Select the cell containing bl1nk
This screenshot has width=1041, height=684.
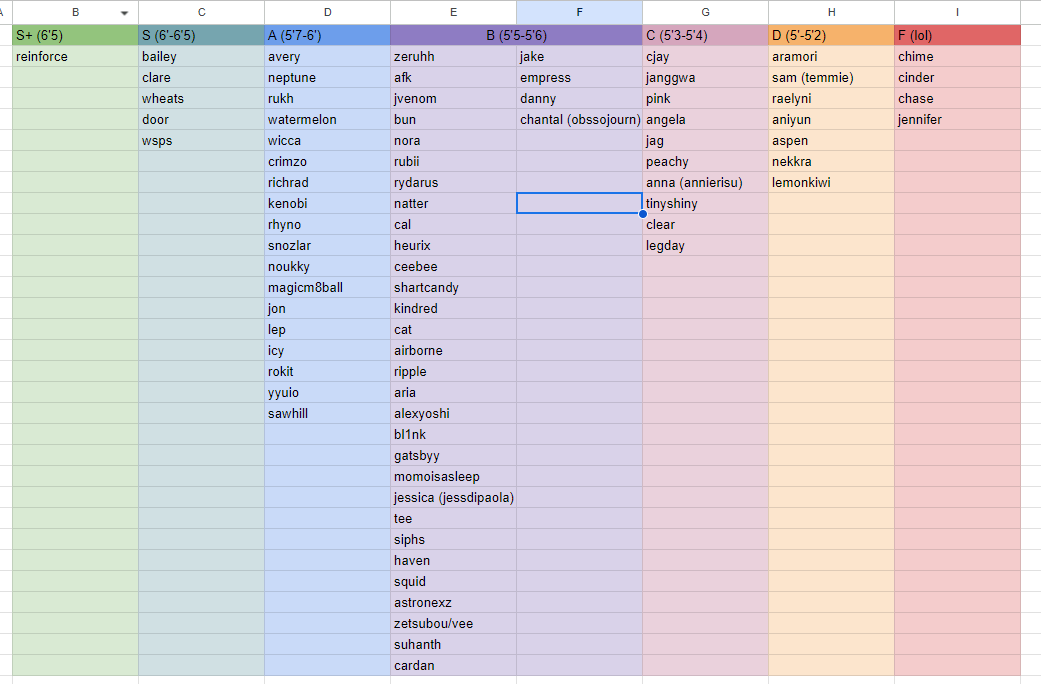tap(453, 434)
